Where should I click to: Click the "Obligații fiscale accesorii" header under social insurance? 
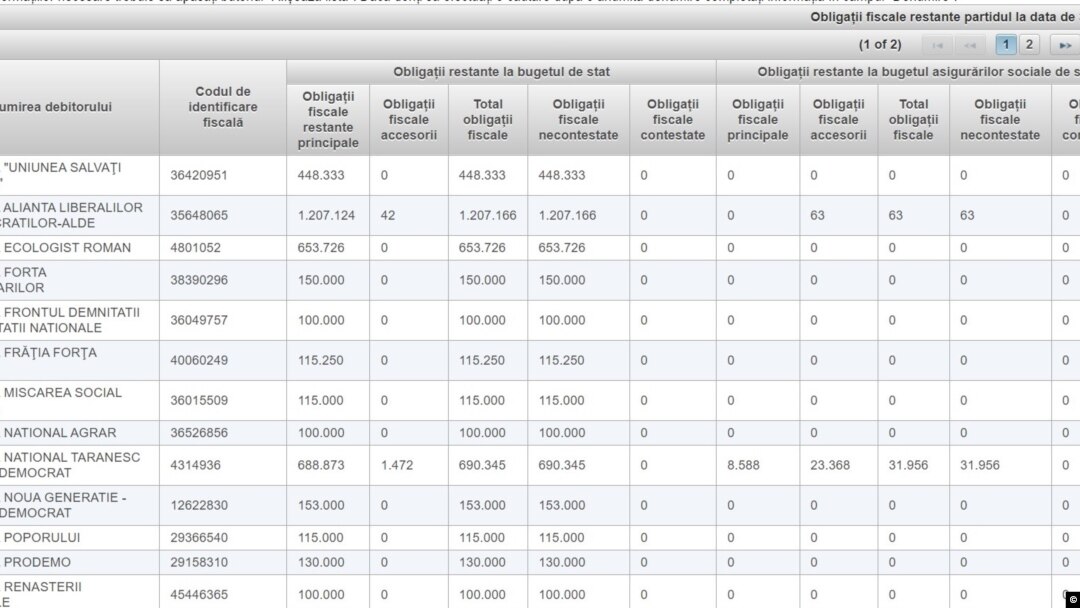pos(838,120)
